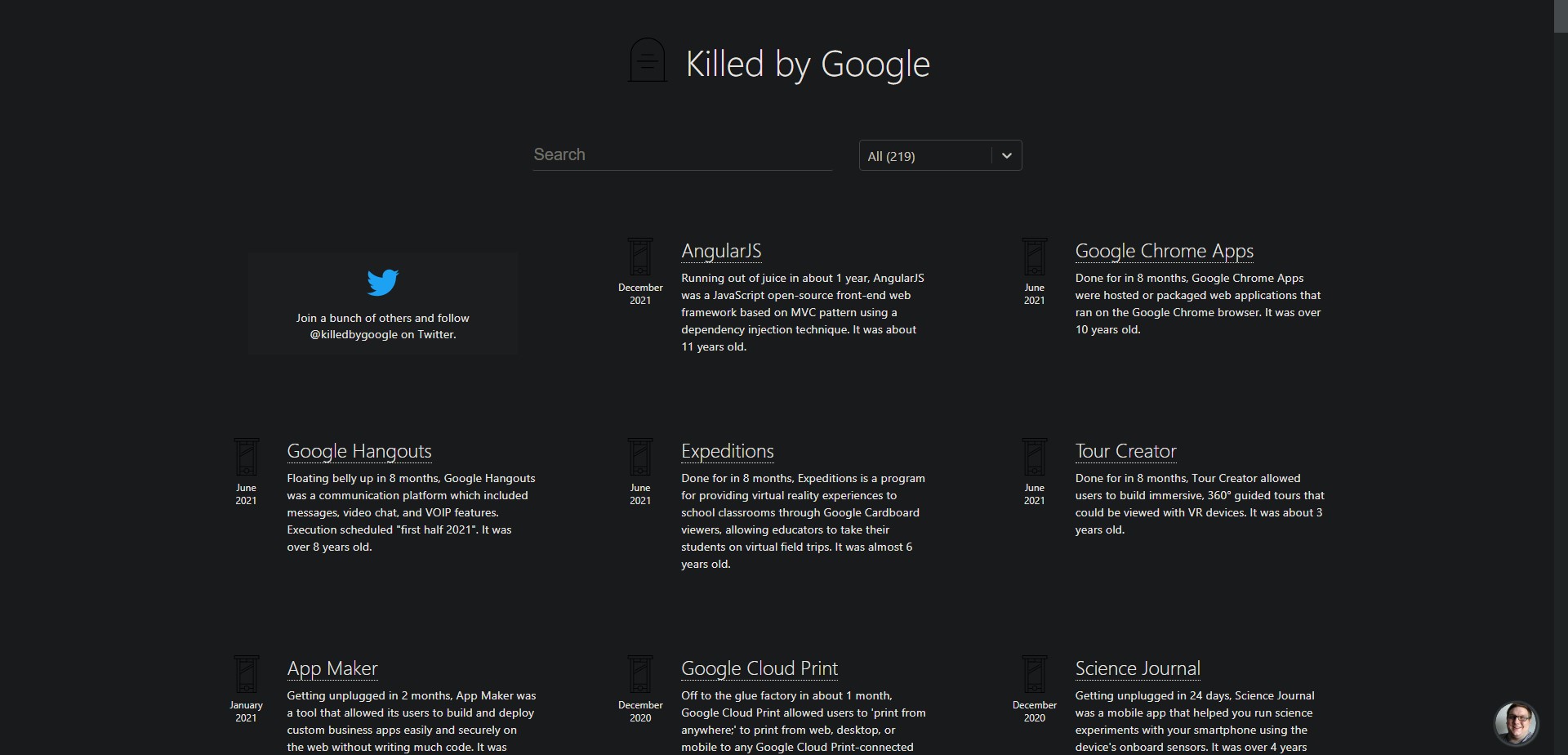
Task: Click the guillotine icon beside Tour Creator
Action: tap(1035, 458)
